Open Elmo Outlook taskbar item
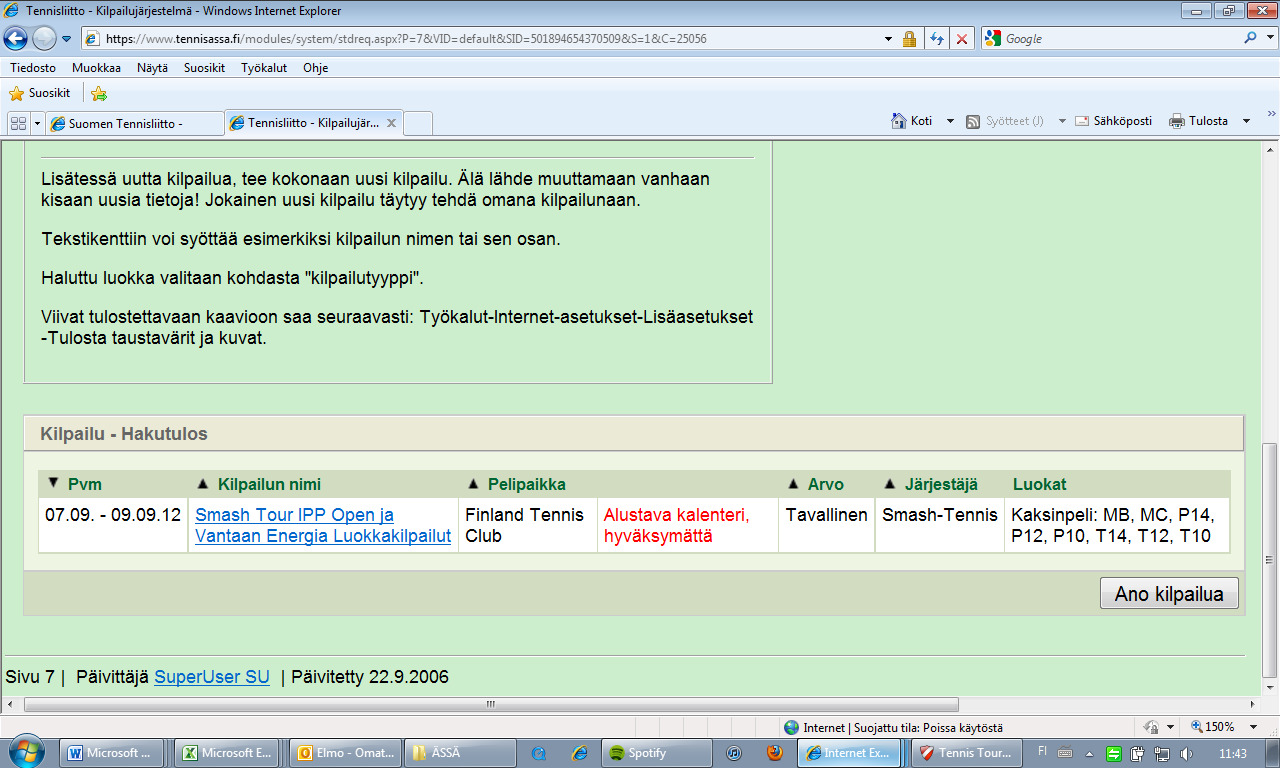This screenshot has width=1280, height=768. point(343,753)
